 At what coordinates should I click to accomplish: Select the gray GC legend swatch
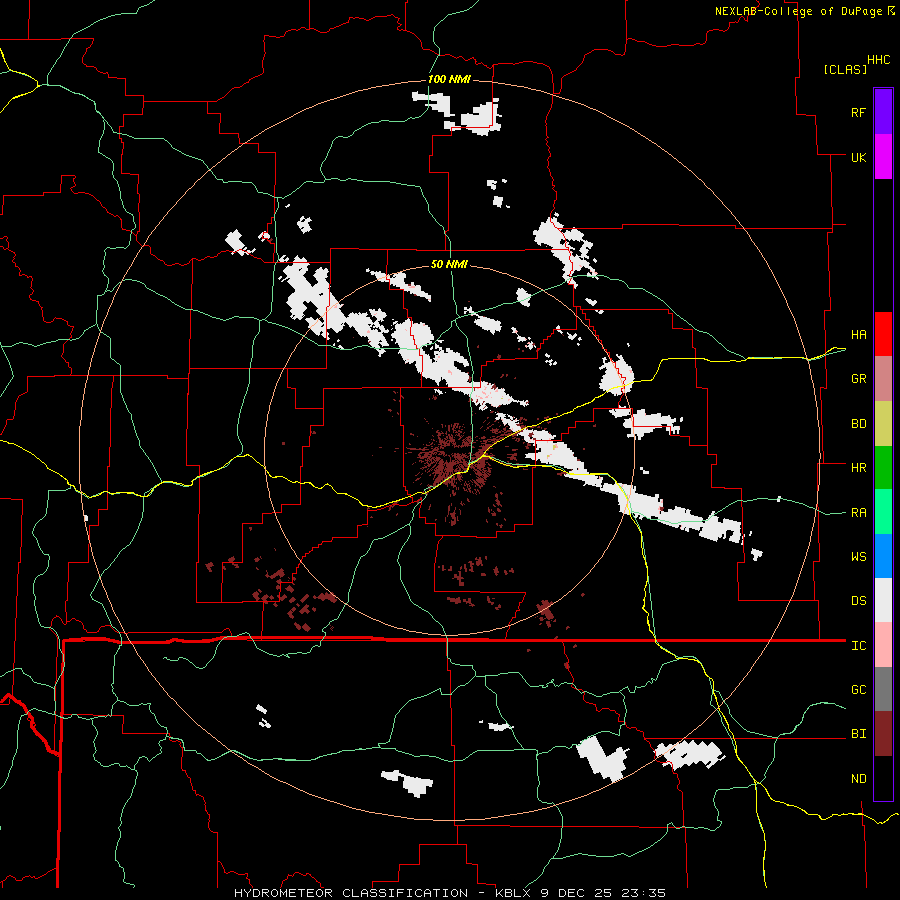(883, 689)
